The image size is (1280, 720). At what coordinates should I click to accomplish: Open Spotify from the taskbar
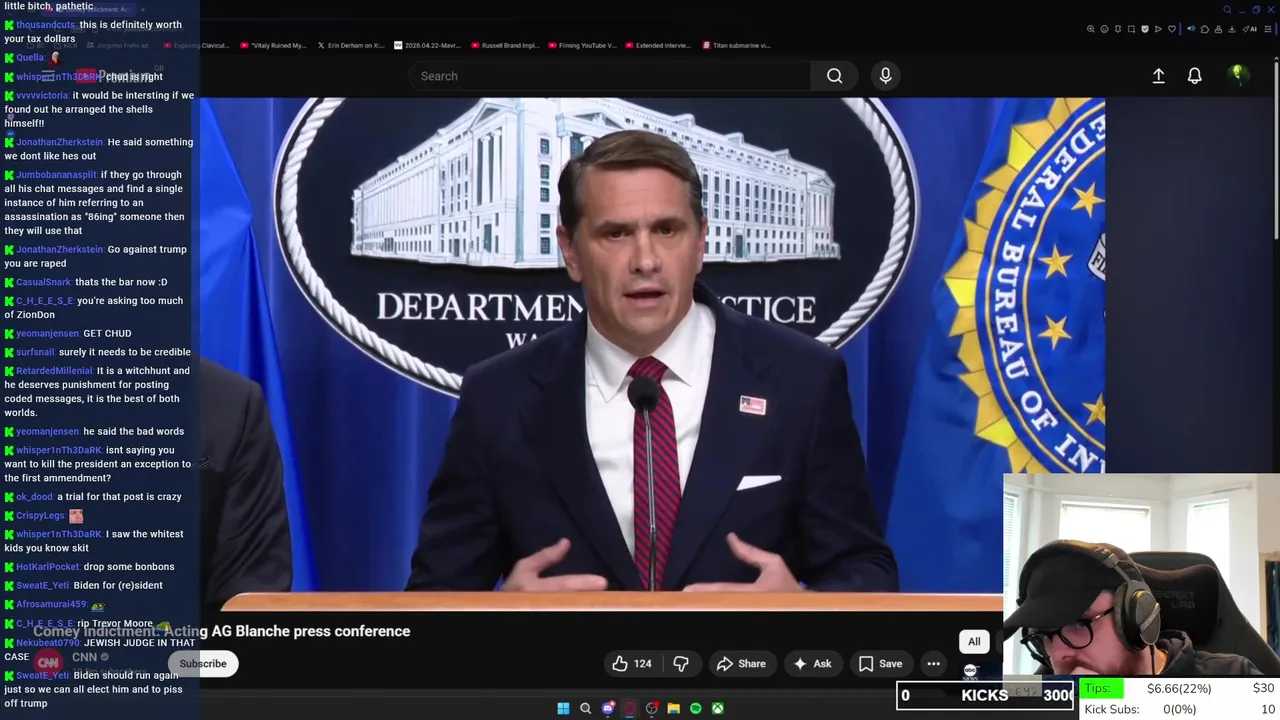tap(695, 708)
